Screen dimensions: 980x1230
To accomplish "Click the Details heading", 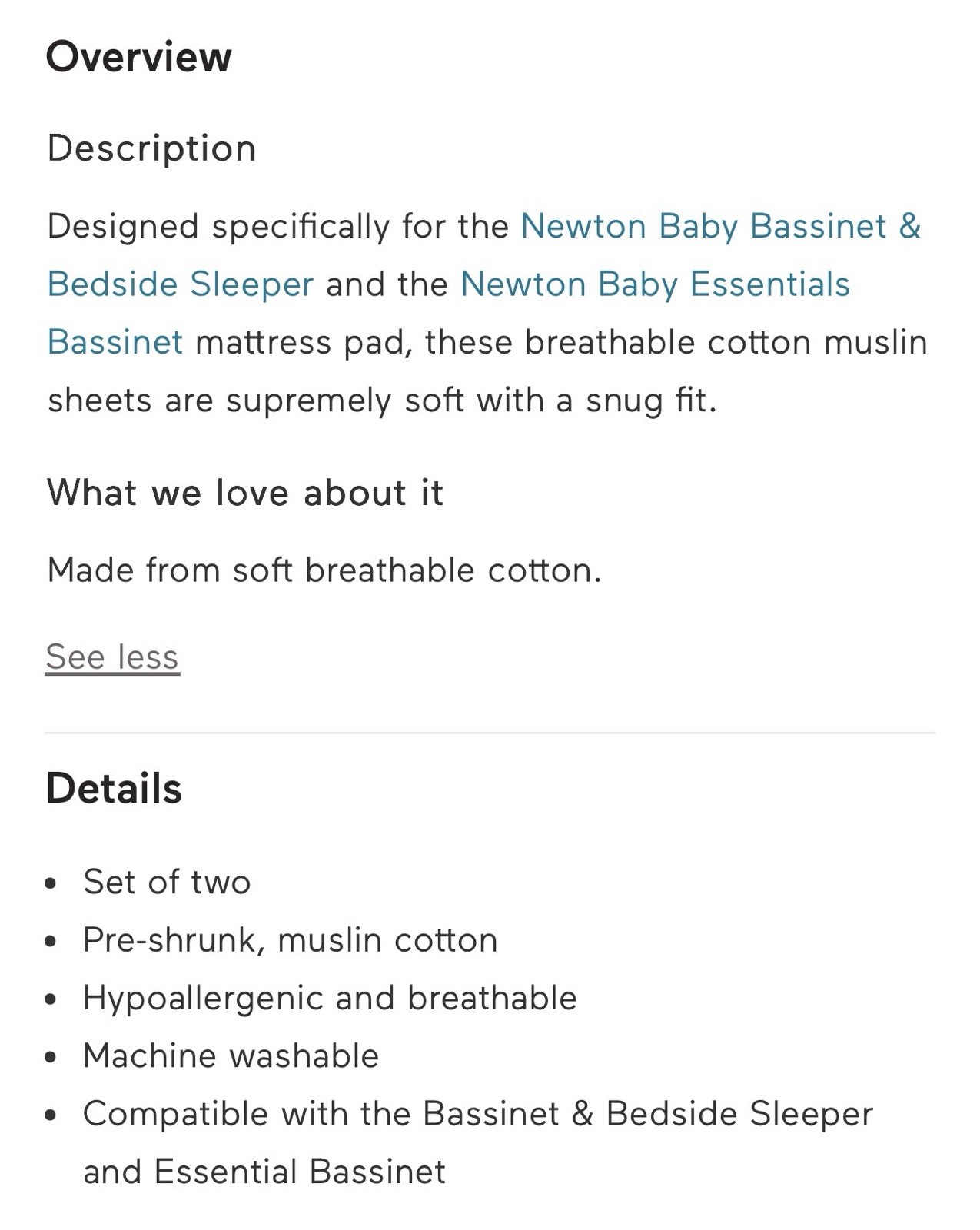I will 114,789.
